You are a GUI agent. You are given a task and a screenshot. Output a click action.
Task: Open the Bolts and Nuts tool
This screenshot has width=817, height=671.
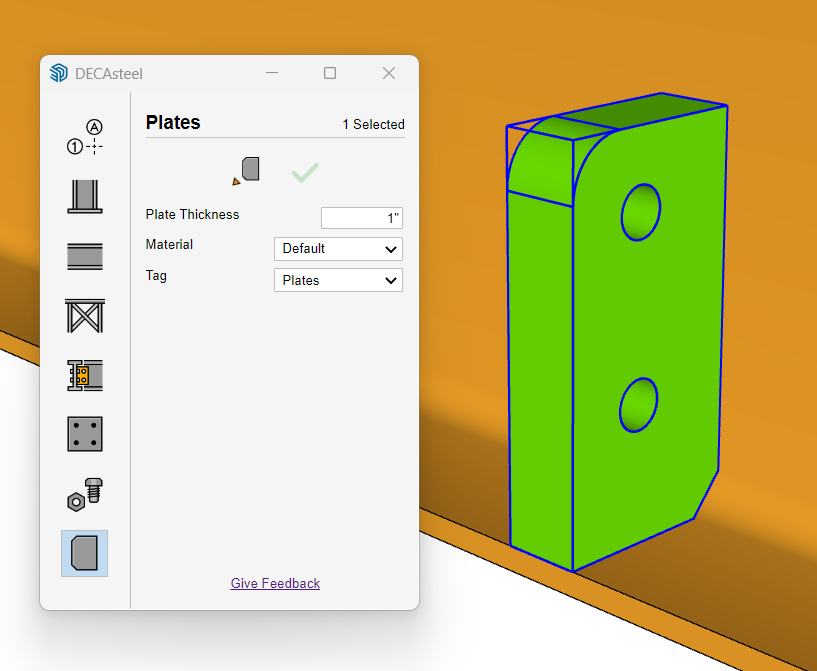(x=85, y=494)
